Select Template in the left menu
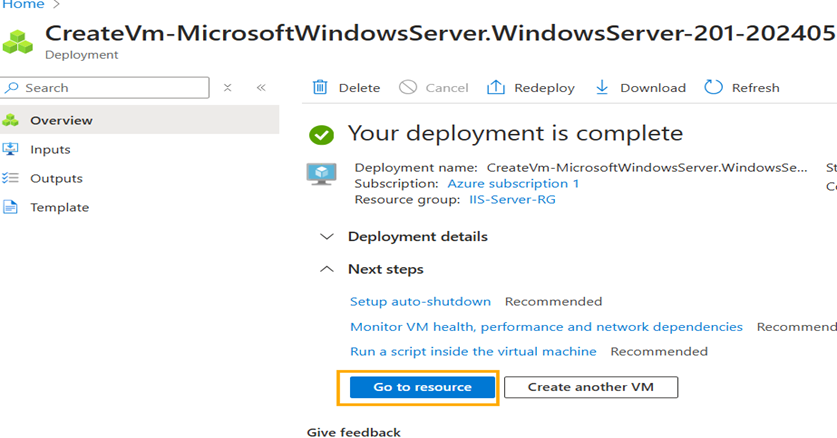This screenshot has height=438, width=837. click(x=59, y=208)
